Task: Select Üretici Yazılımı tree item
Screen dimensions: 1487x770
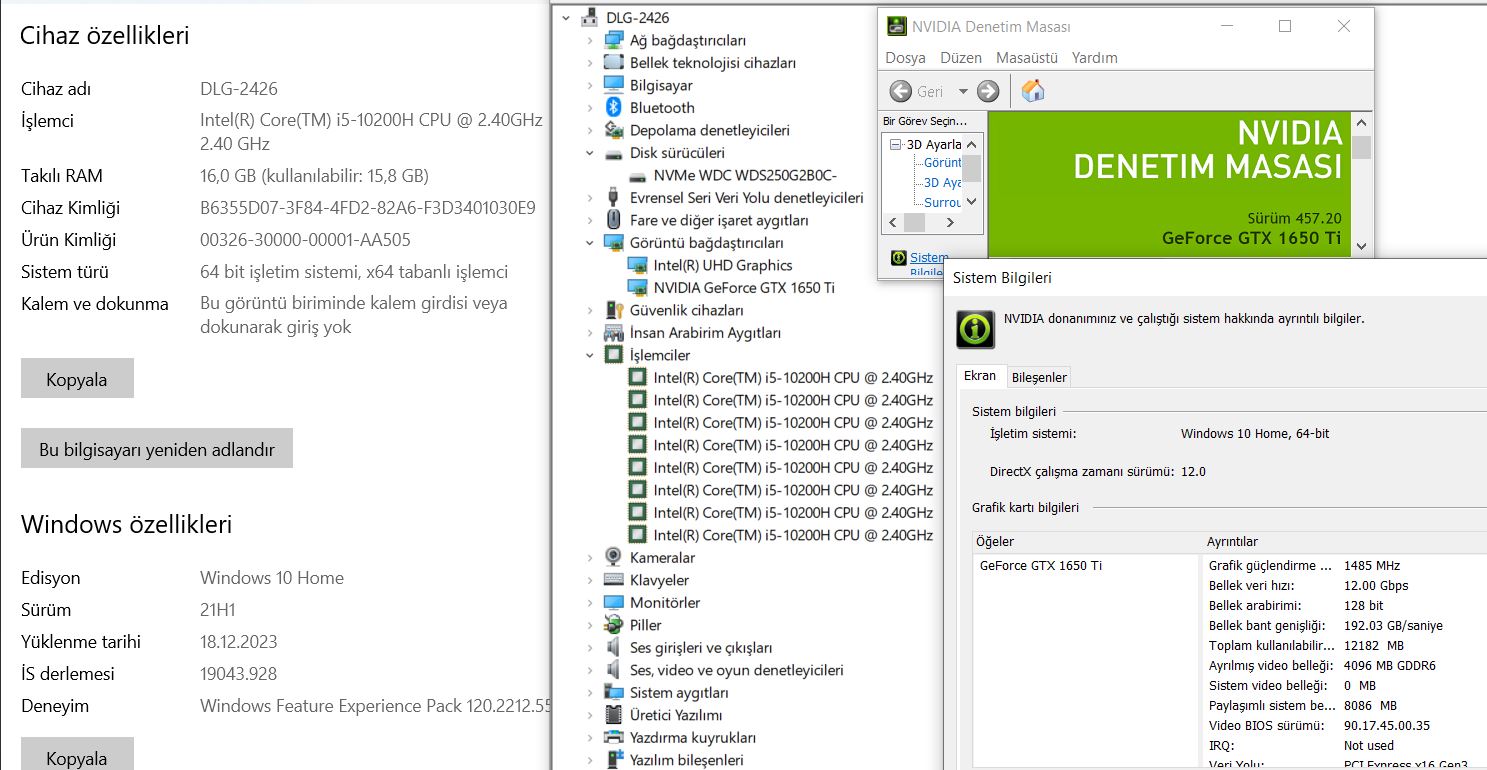Action: (676, 715)
